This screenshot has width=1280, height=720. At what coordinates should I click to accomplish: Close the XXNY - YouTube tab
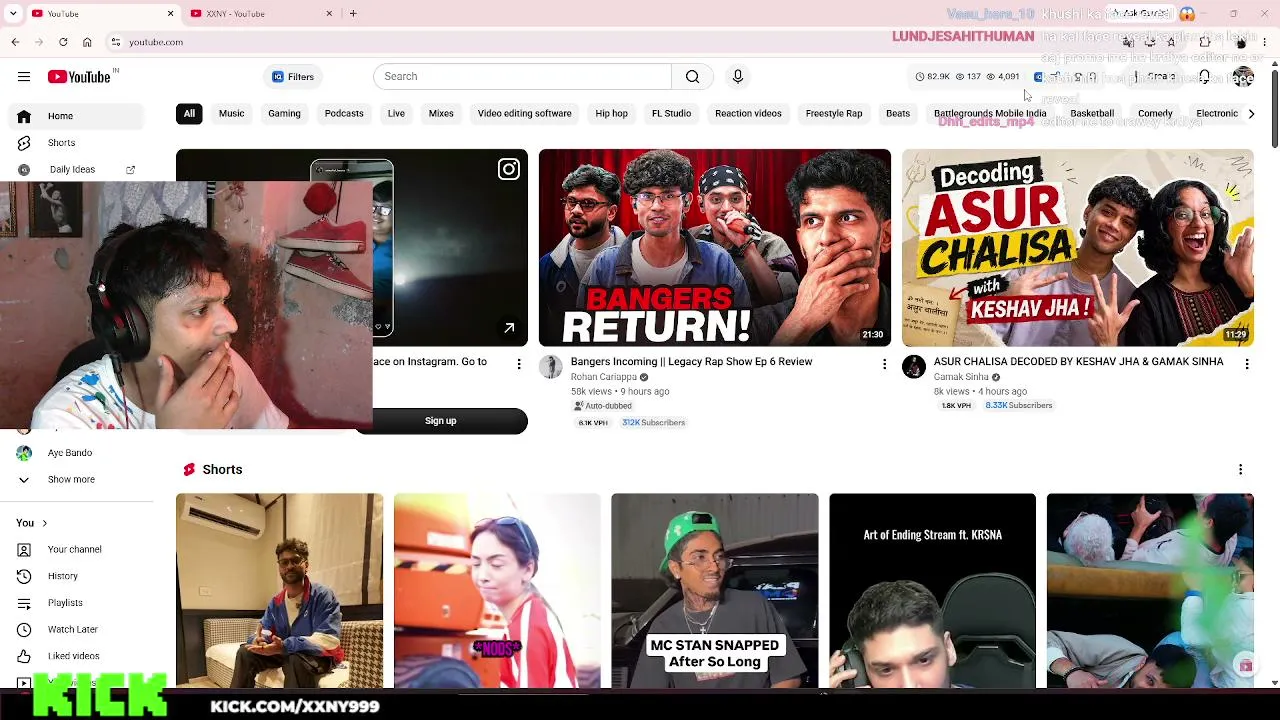tap(329, 14)
